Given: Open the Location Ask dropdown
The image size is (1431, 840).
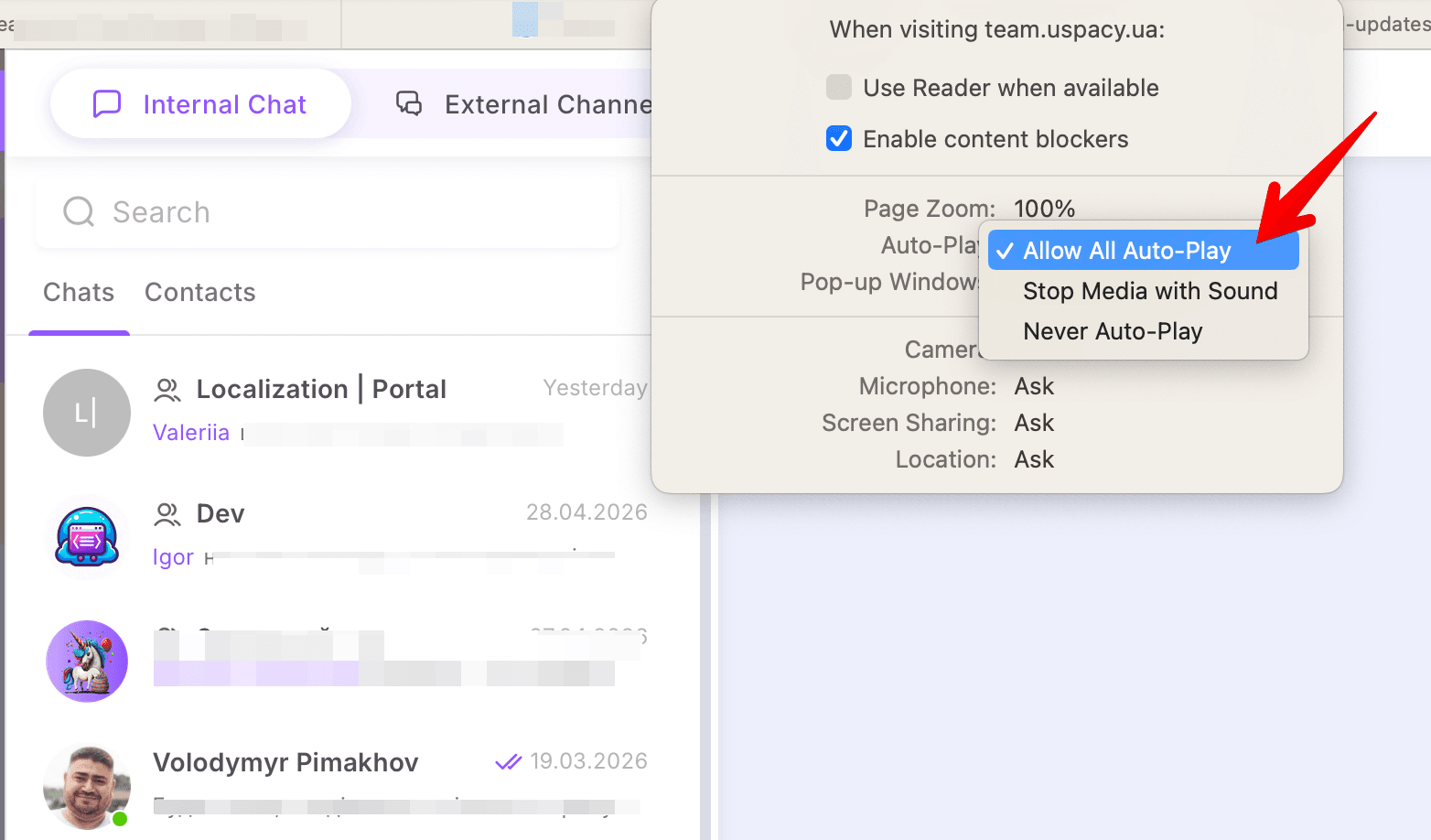Looking at the screenshot, I should pos(1034,459).
